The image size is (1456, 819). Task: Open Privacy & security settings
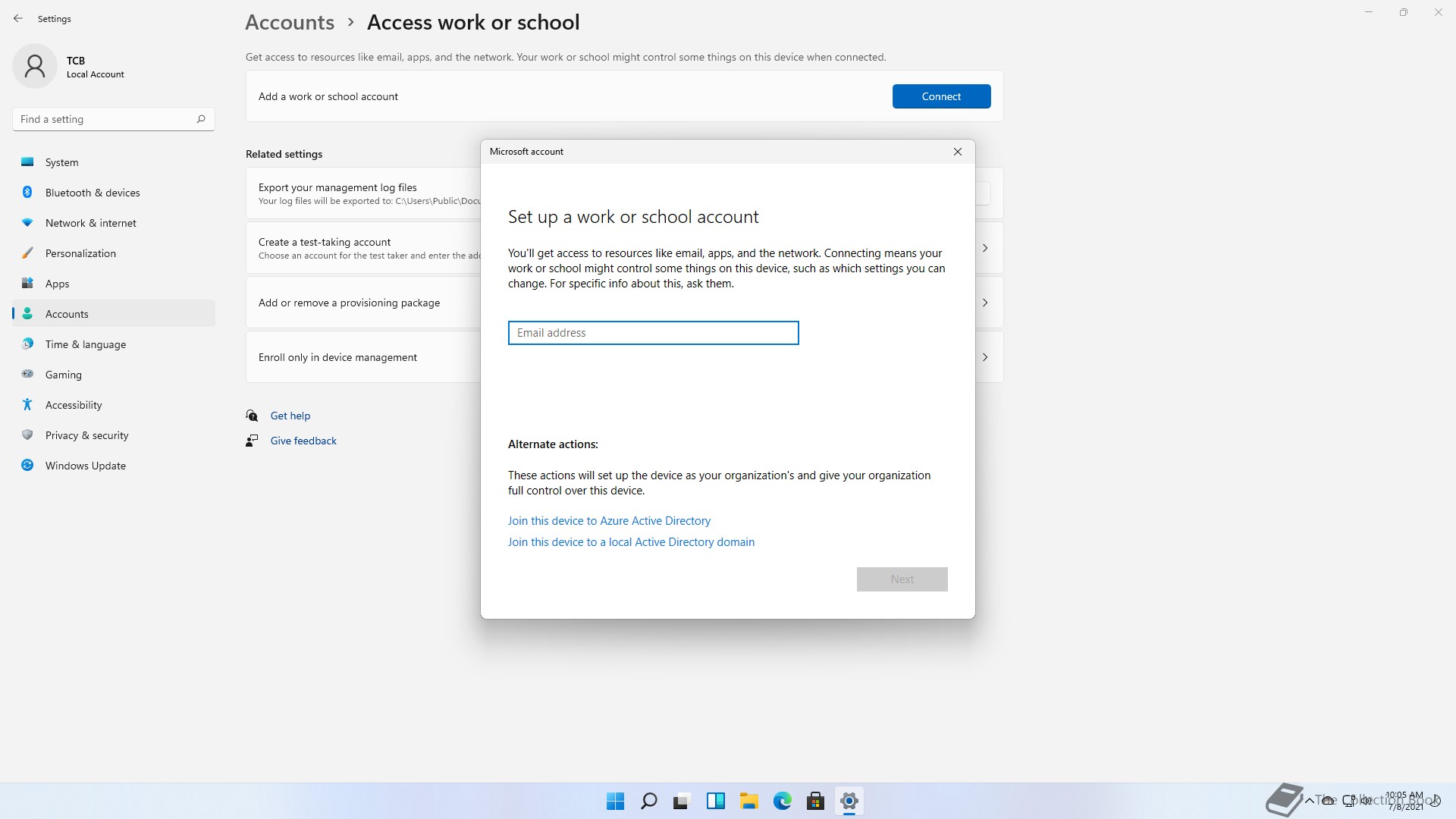coord(114,435)
